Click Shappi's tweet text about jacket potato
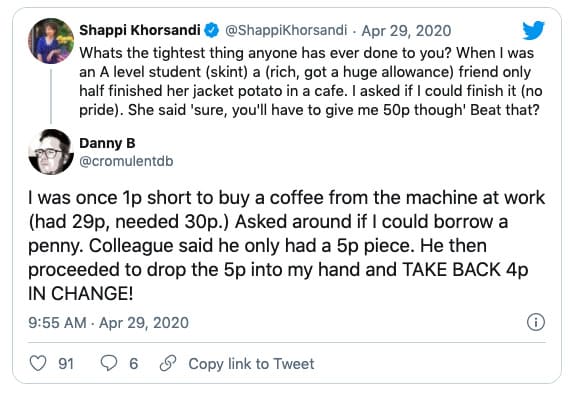The width and height of the screenshot is (575, 394). pyautogui.click(x=311, y=81)
